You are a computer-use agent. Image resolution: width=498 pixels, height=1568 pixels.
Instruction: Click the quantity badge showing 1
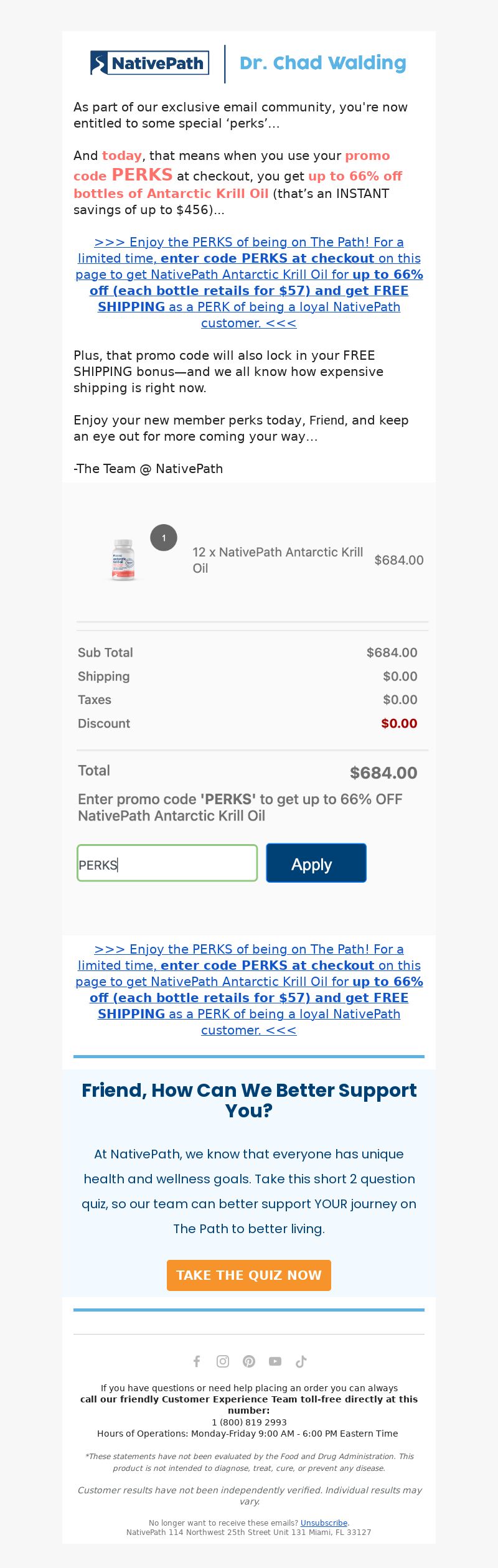pos(164,538)
